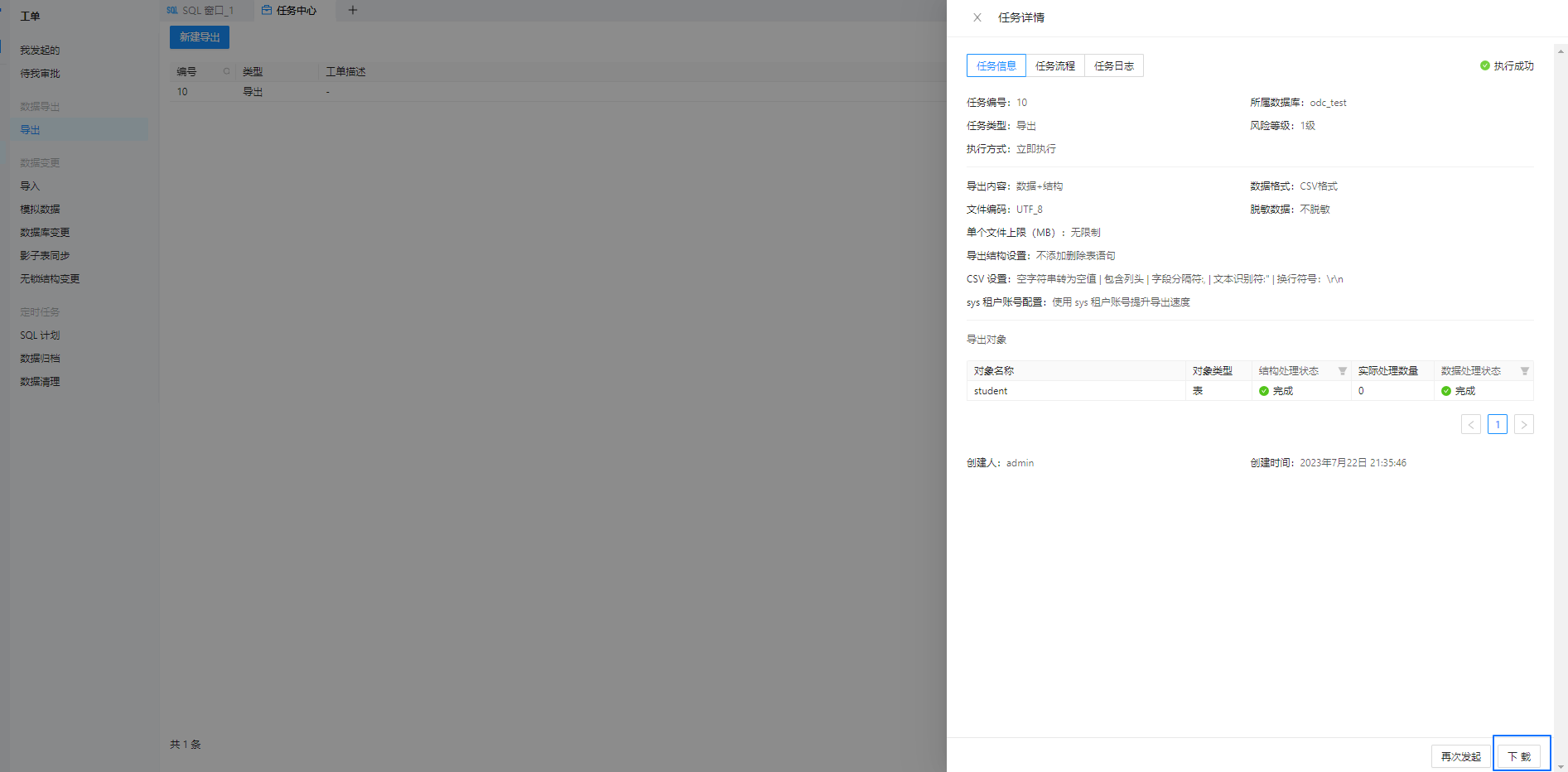Click 完成 status under 数据处理状态
This screenshot has width=1568, height=772.
(1458, 391)
